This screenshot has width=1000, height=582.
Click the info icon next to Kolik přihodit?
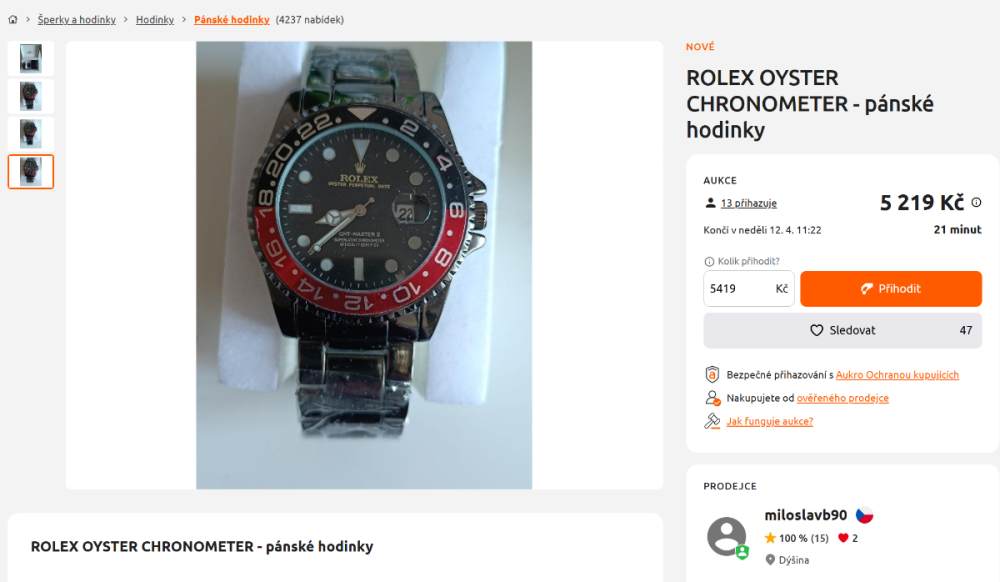(709, 261)
